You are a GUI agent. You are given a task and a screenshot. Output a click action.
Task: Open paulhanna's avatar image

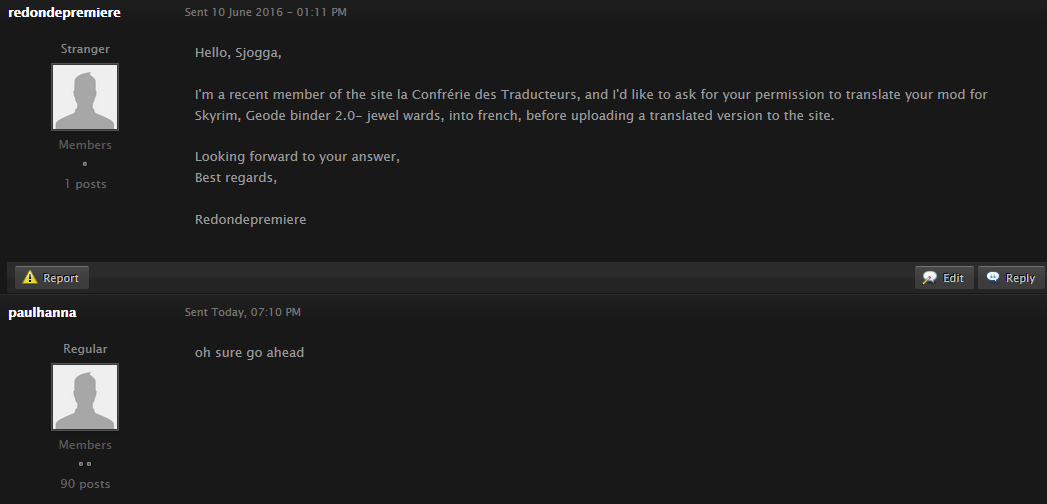pos(85,397)
